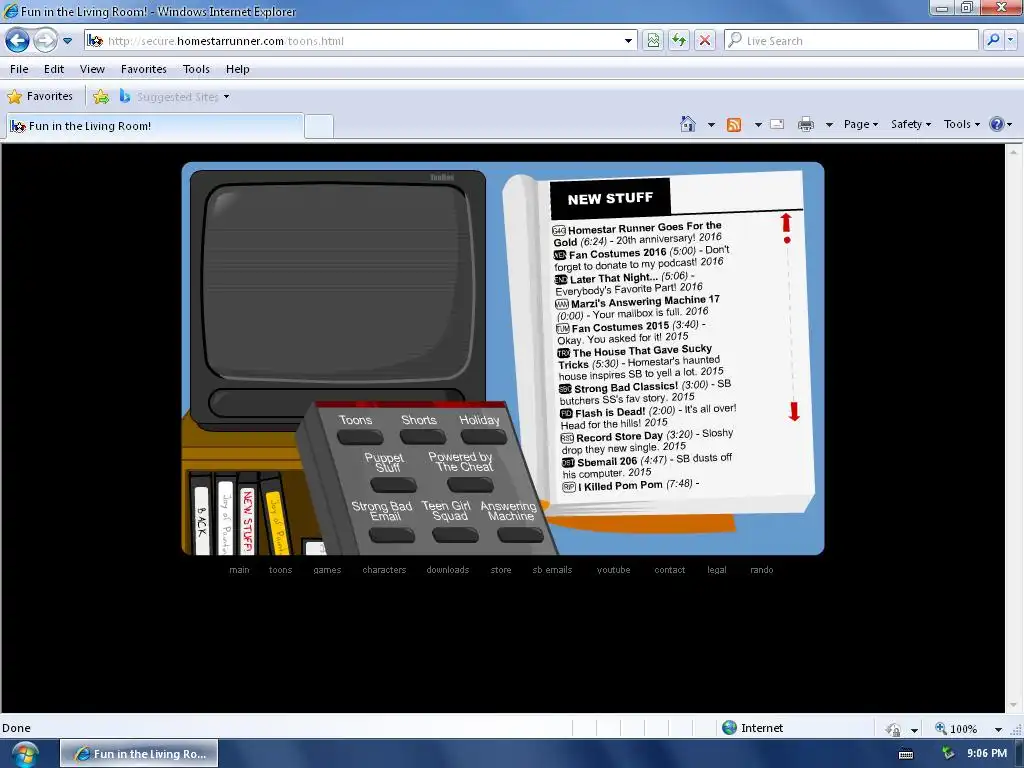The height and width of the screenshot is (768, 1024).
Task: Click the Print icon
Action: pos(806,124)
